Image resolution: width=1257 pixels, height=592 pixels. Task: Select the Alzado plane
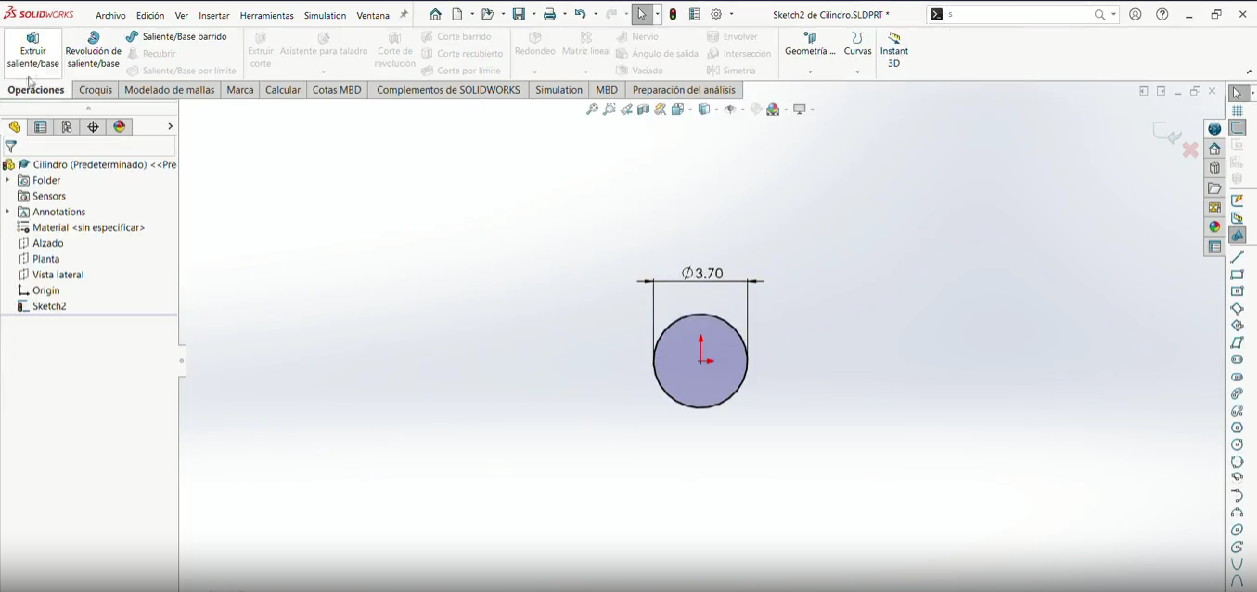(41, 243)
